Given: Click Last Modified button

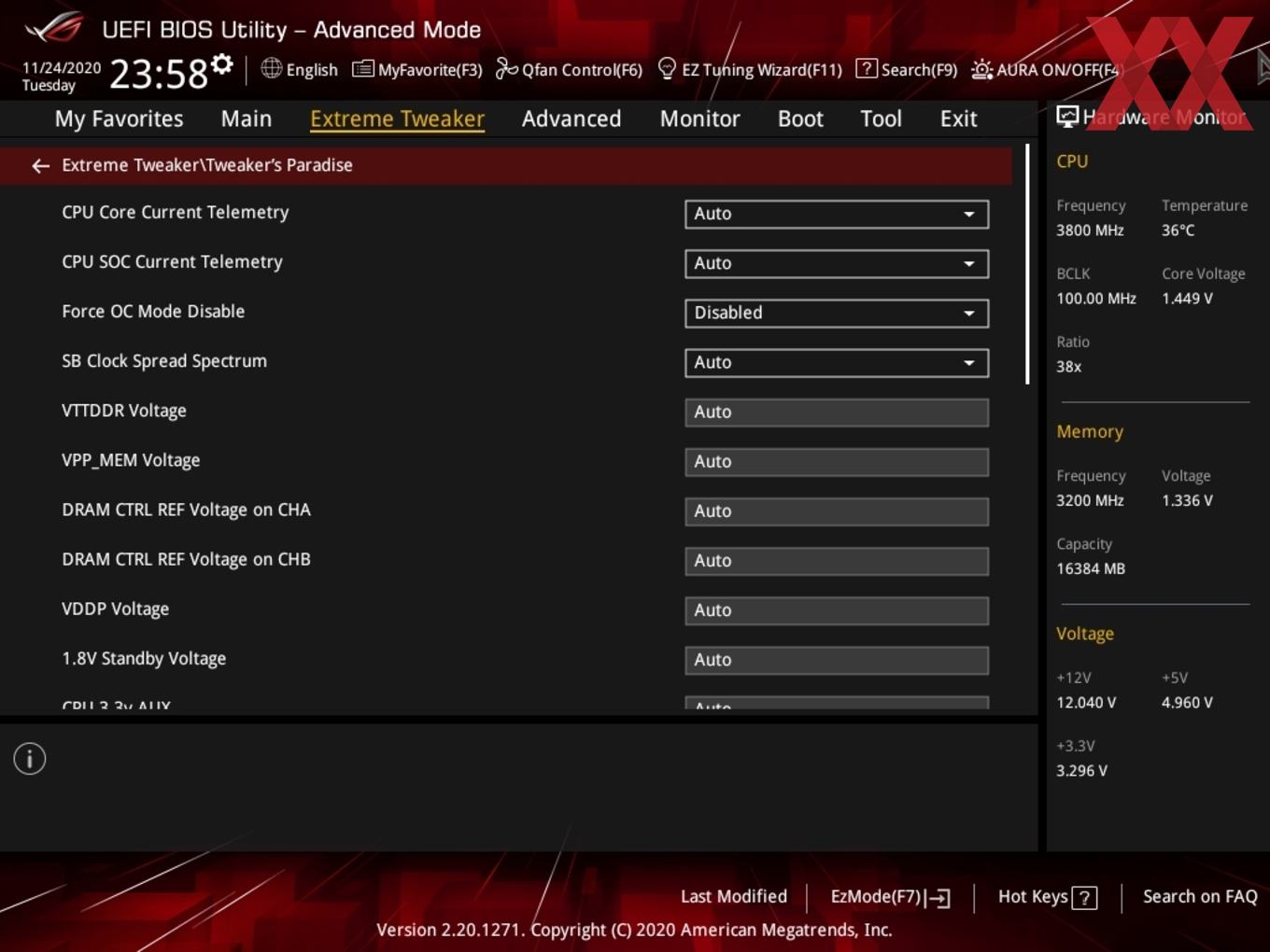Looking at the screenshot, I should click(734, 897).
